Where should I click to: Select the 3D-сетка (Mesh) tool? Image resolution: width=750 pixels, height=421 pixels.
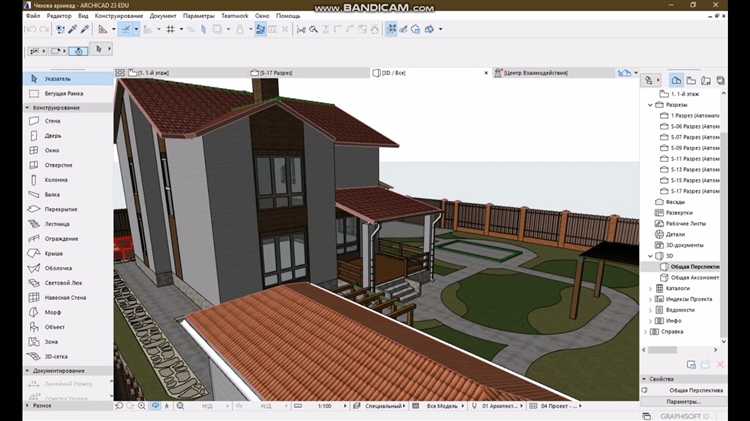[x=68, y=356]
